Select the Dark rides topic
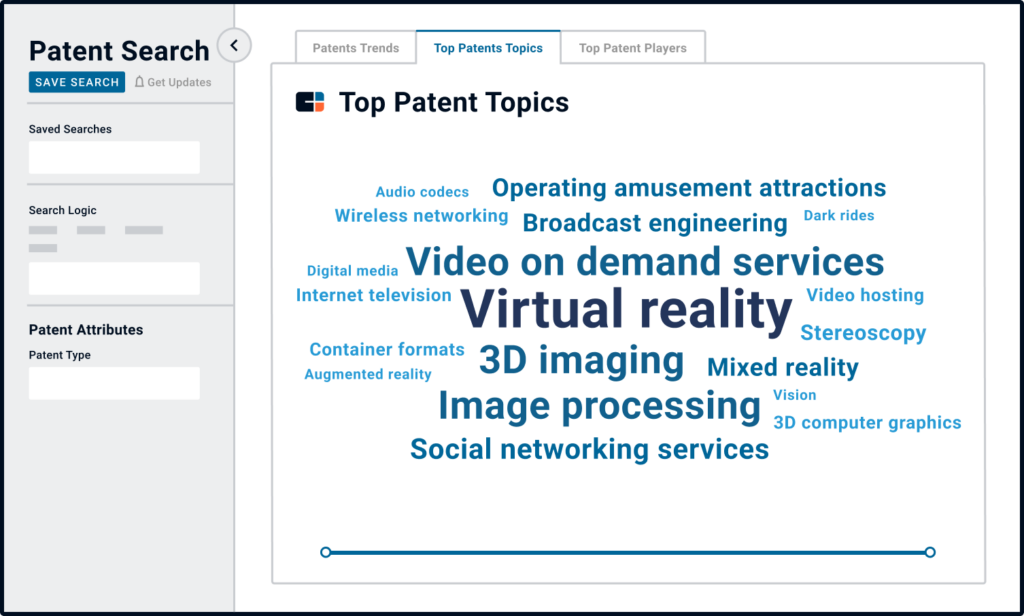Screen dimensions: 1024x616 [838, 215]
